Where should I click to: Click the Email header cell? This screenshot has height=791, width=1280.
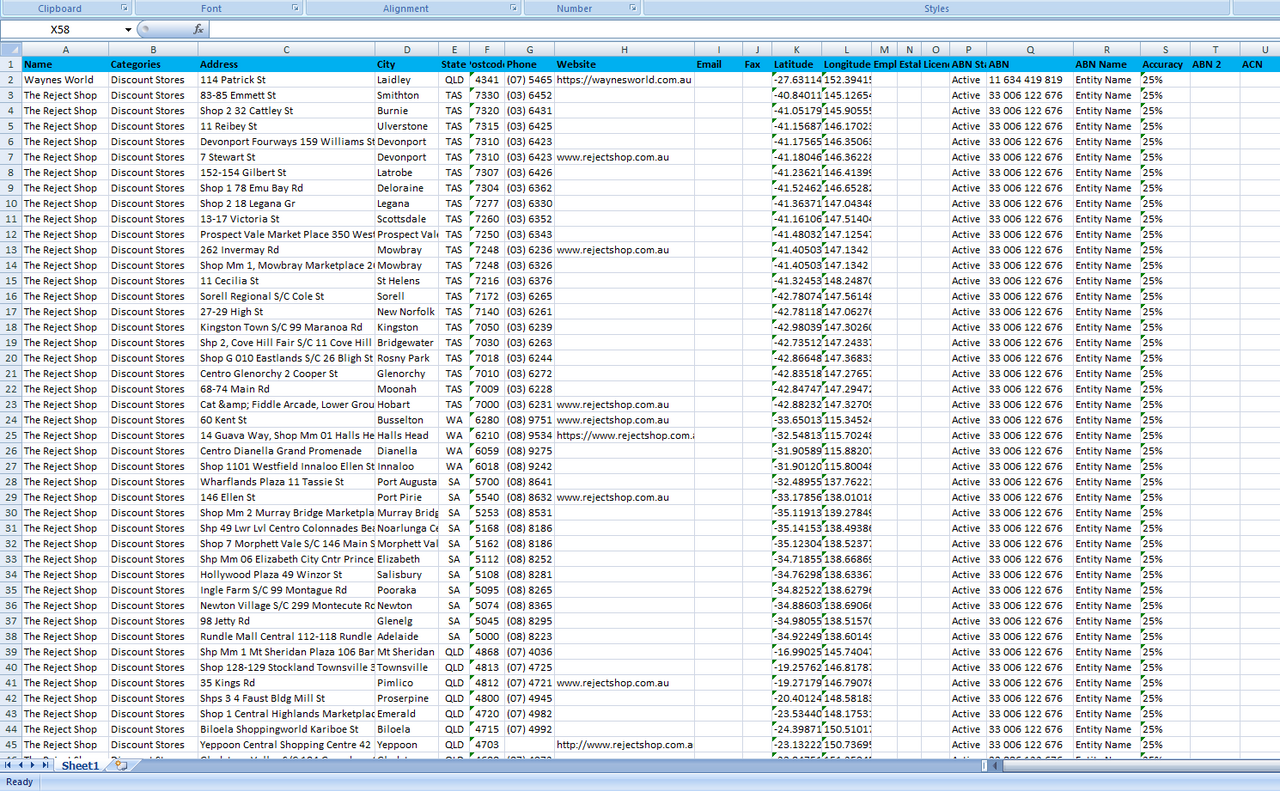click(719, 64)
